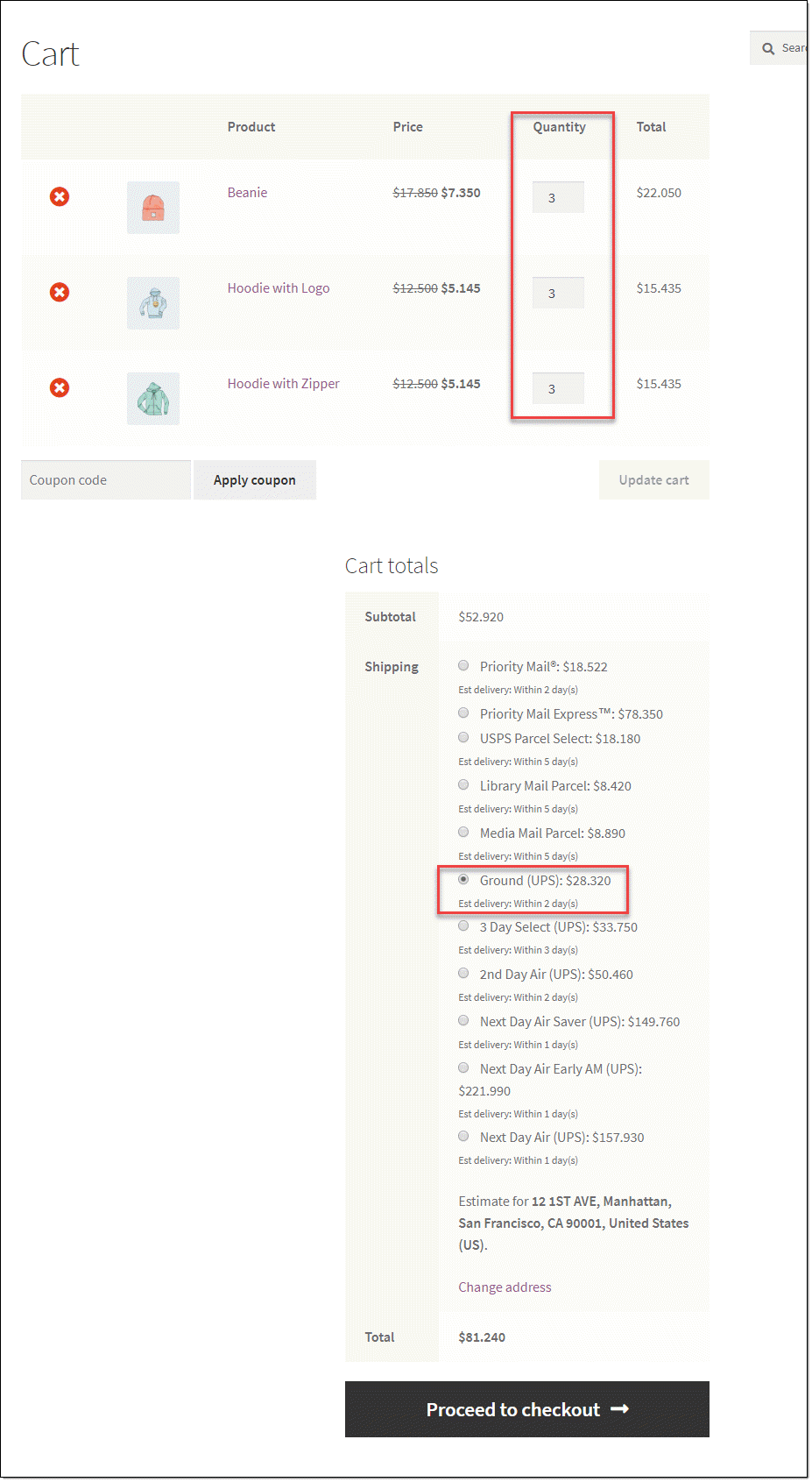Open the Hoodie with Zipper link
This screenshot has width=812, height=1482.
(283, 384)
